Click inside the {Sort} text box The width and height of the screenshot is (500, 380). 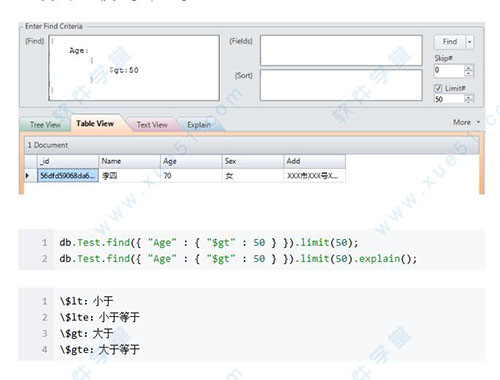(x=341, y=85)
